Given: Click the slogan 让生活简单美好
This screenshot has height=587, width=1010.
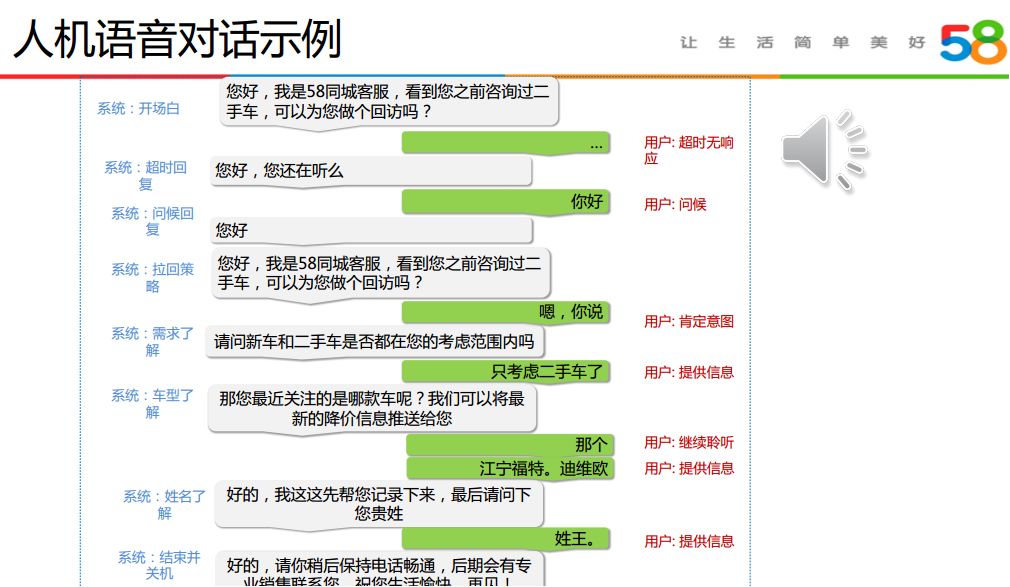Looking at the screenshot, I should coord(803,43).
